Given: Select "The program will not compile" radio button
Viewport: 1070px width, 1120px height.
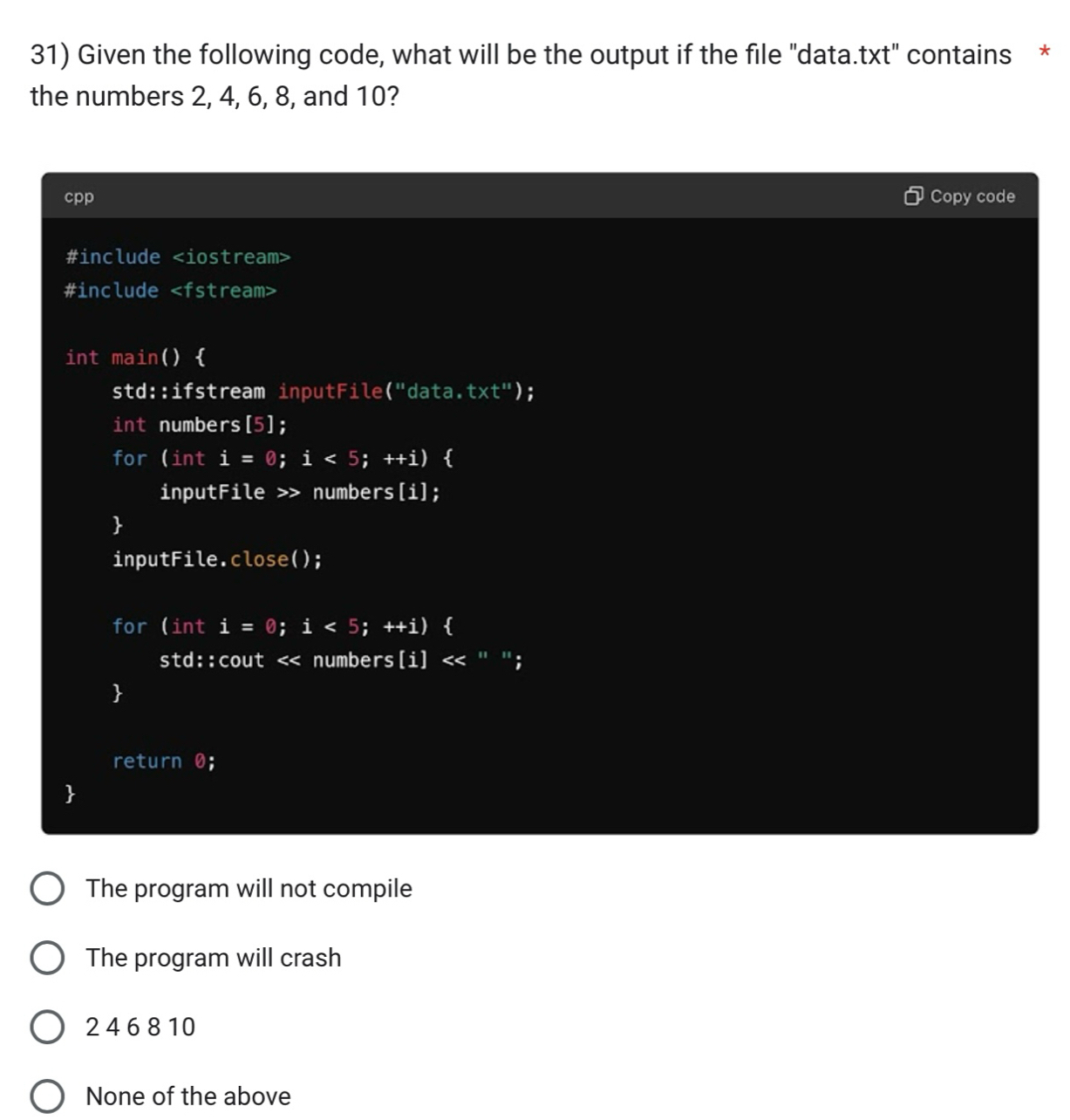Looking at the screenshot, I should click(47, 889).
